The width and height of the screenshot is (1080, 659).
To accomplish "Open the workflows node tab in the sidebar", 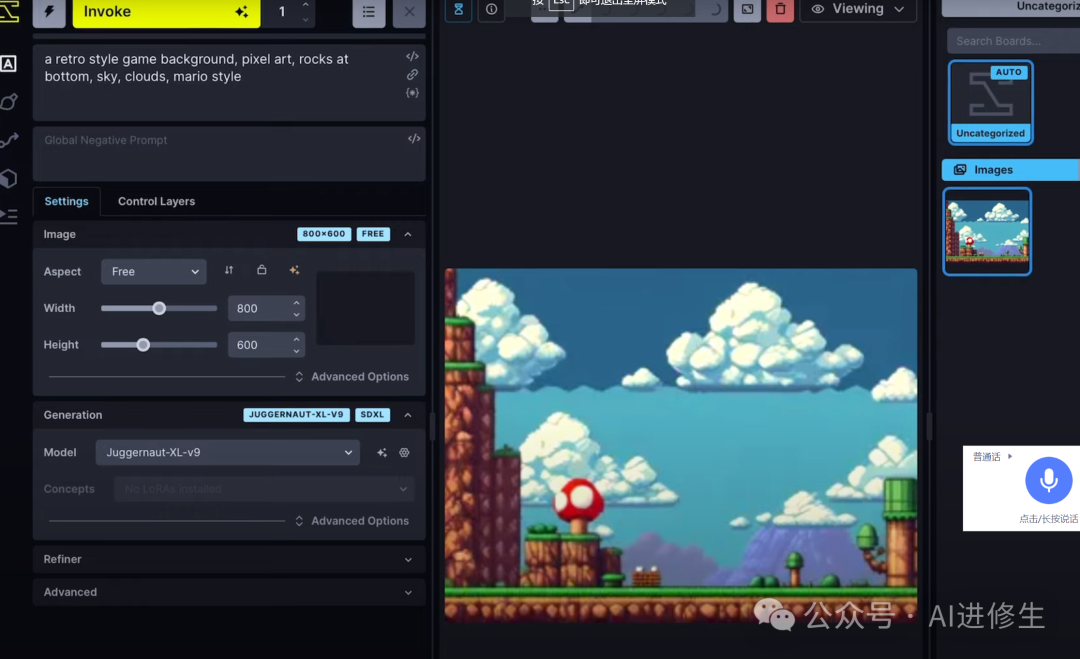I will 9,140.
